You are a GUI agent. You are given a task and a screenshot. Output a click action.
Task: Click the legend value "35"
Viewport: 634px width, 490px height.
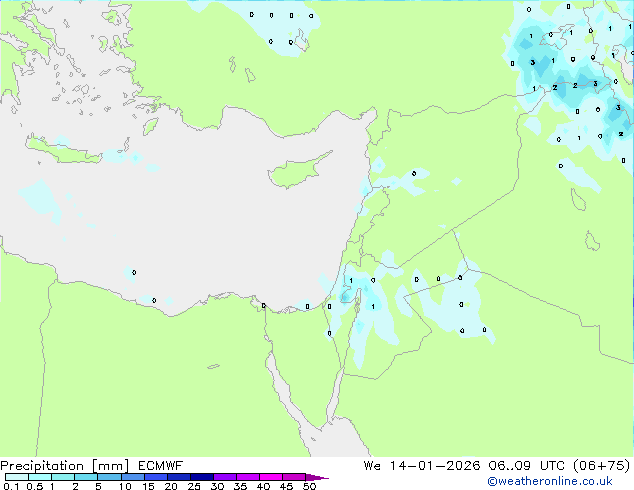[240, 486]
